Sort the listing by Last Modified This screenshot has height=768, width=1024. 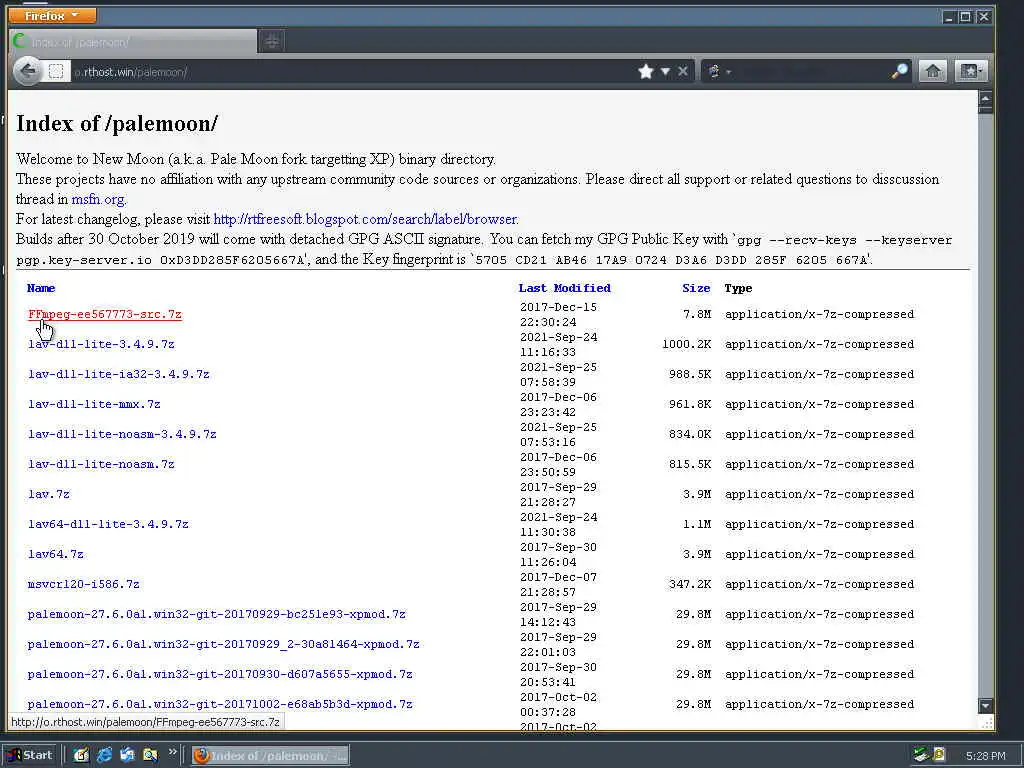[564, 288]
